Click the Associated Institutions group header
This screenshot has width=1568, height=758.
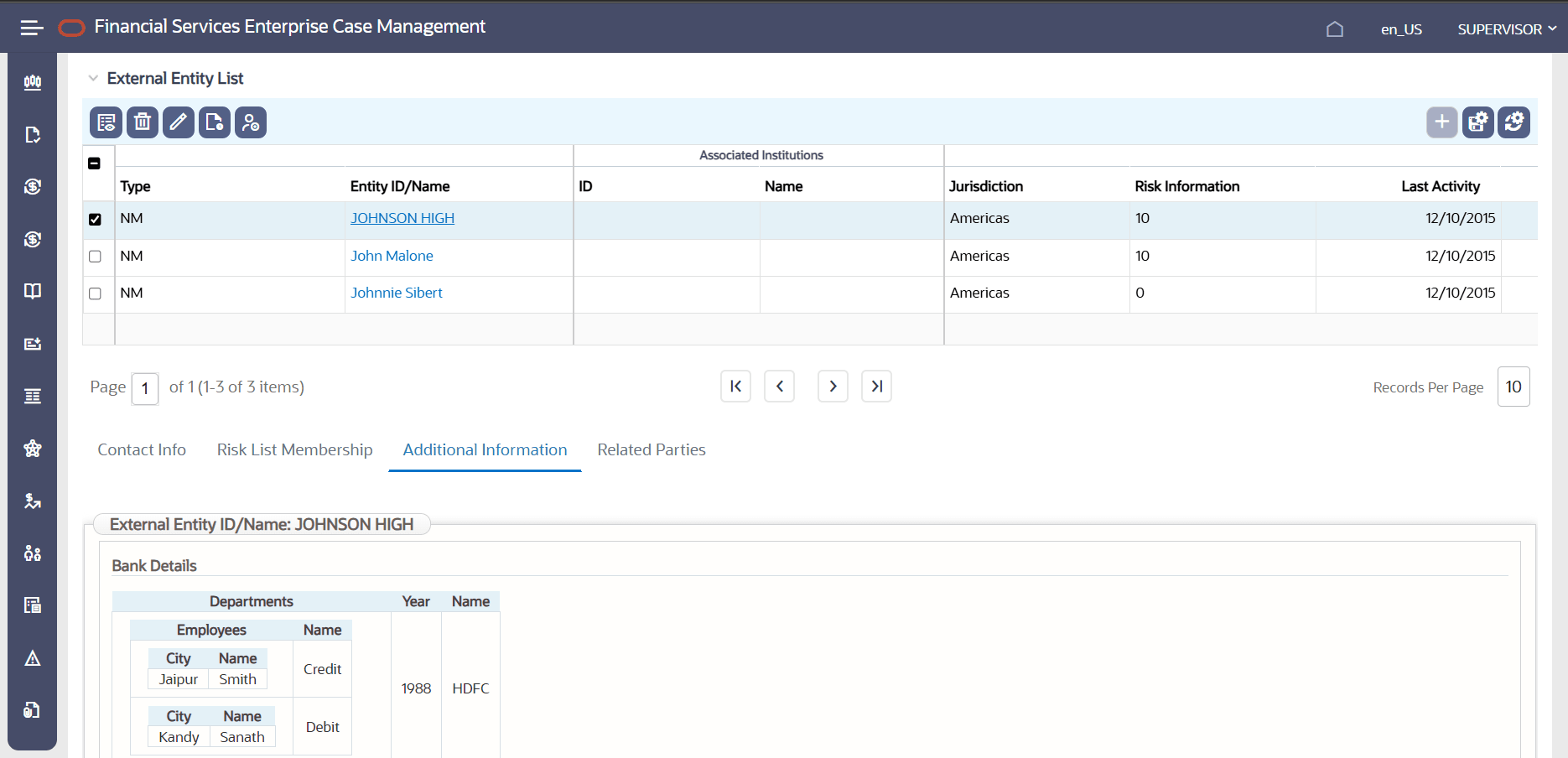coord(761,155)
